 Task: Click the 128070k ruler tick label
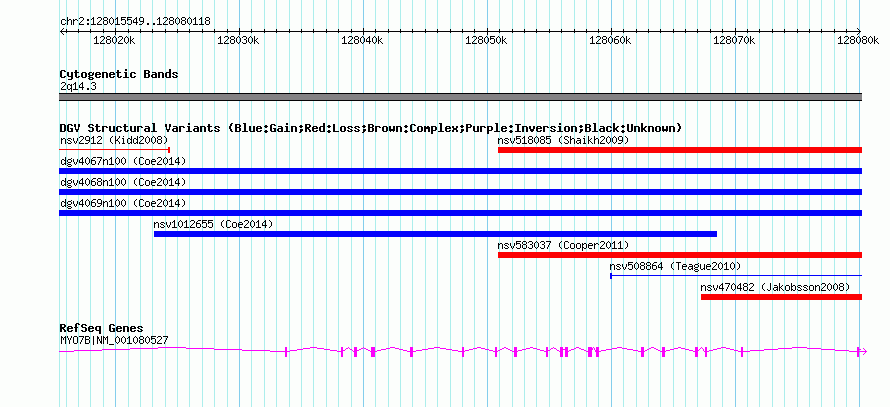(x=734, y=40)
